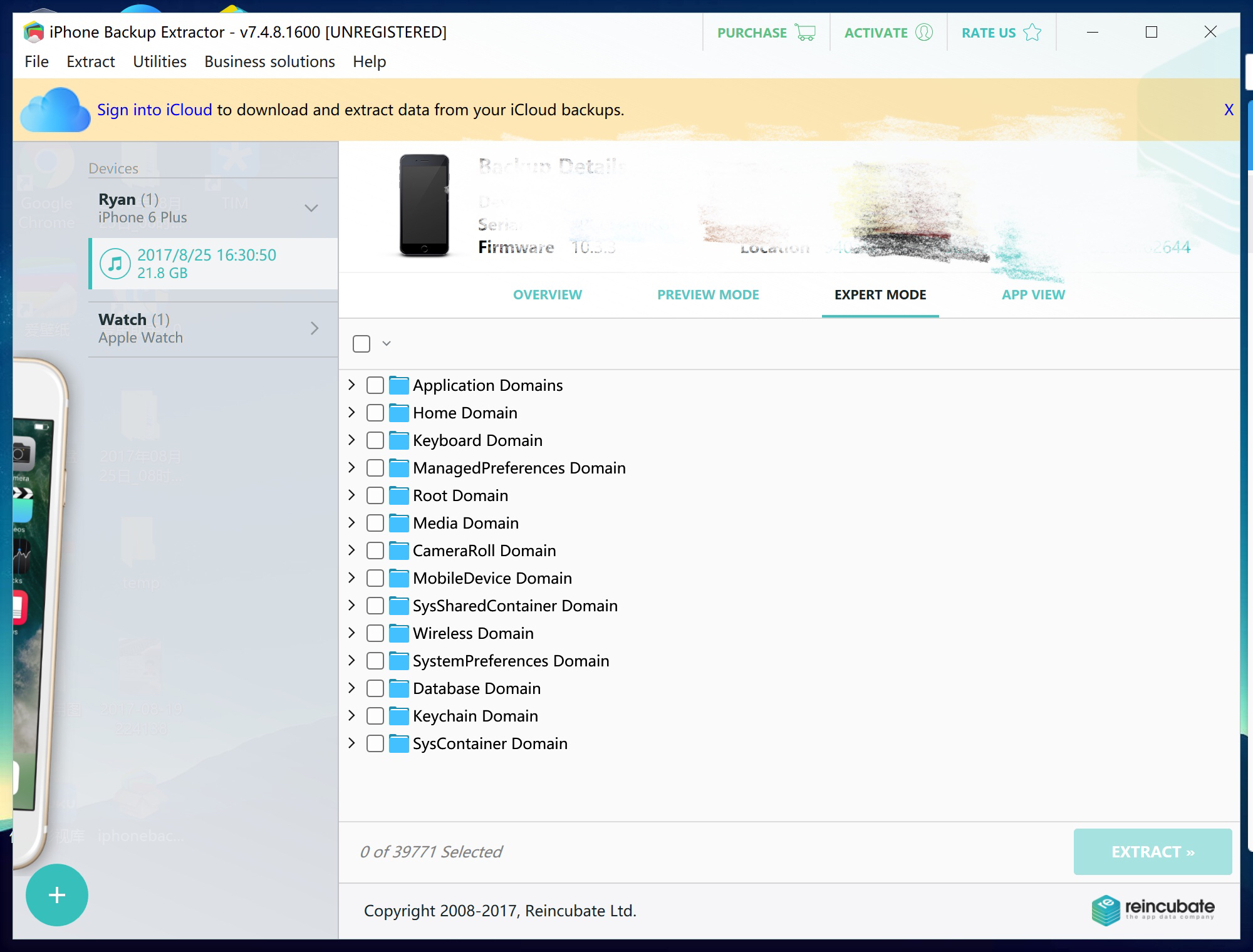1253x952 pixels.
Task: Check the Application Domains checkbox
Action: coord(375,385)
